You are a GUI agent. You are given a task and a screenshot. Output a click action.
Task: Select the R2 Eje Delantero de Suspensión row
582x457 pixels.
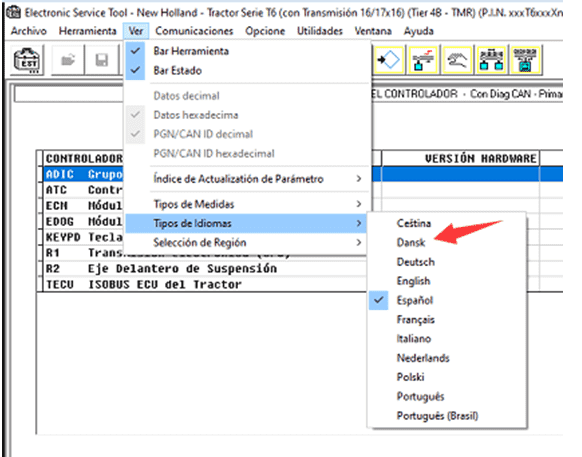205,268
